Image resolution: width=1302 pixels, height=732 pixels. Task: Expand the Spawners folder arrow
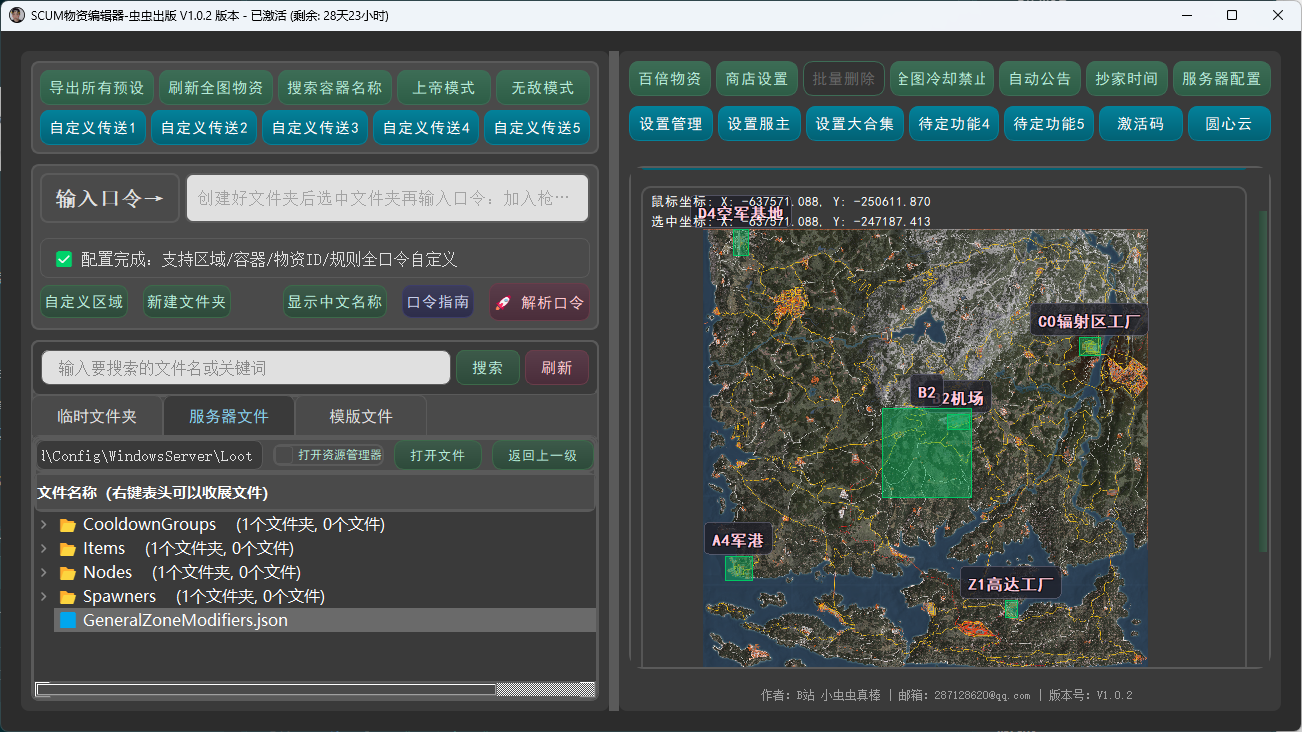point(43,597)
